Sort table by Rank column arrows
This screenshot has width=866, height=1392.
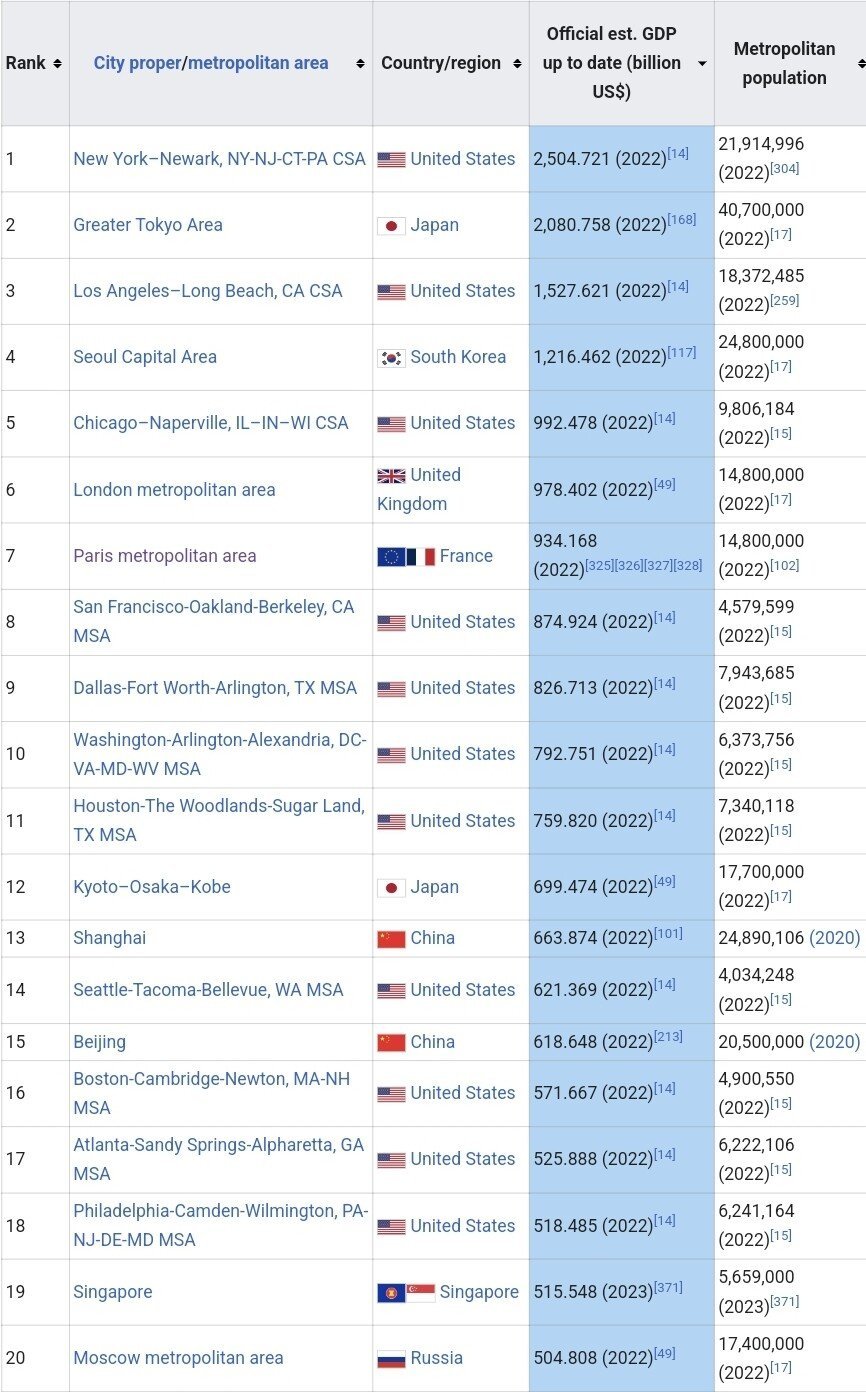pos(57,63)
